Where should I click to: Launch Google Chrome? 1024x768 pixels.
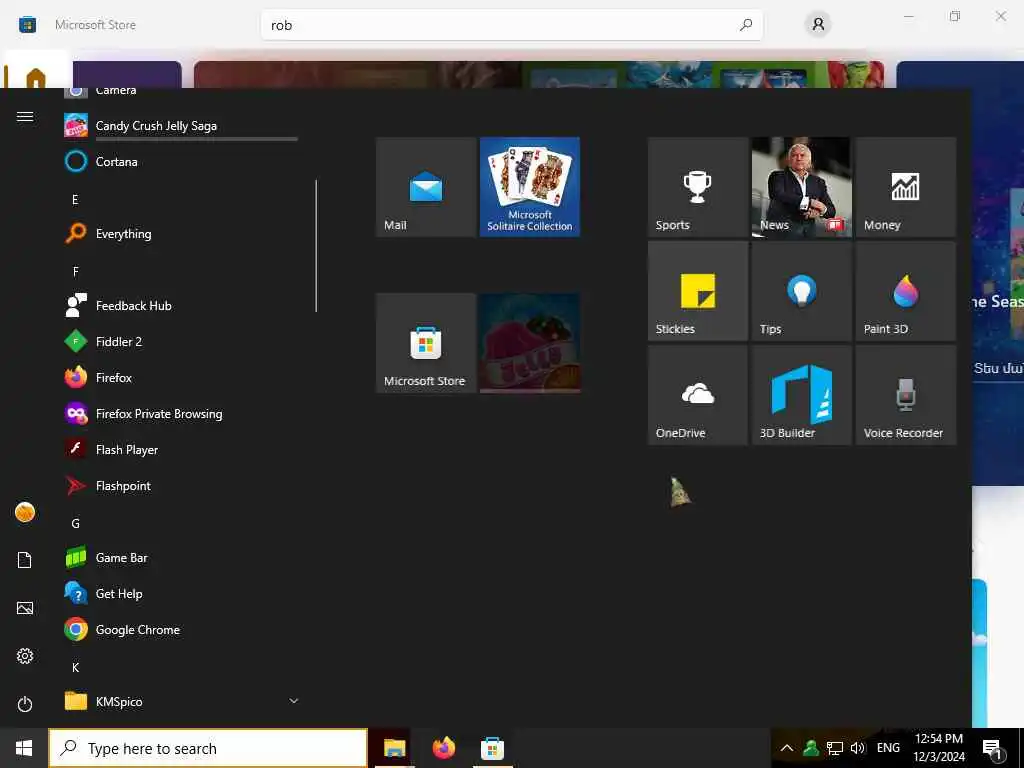pyautogui.click(x=181, y=630)
